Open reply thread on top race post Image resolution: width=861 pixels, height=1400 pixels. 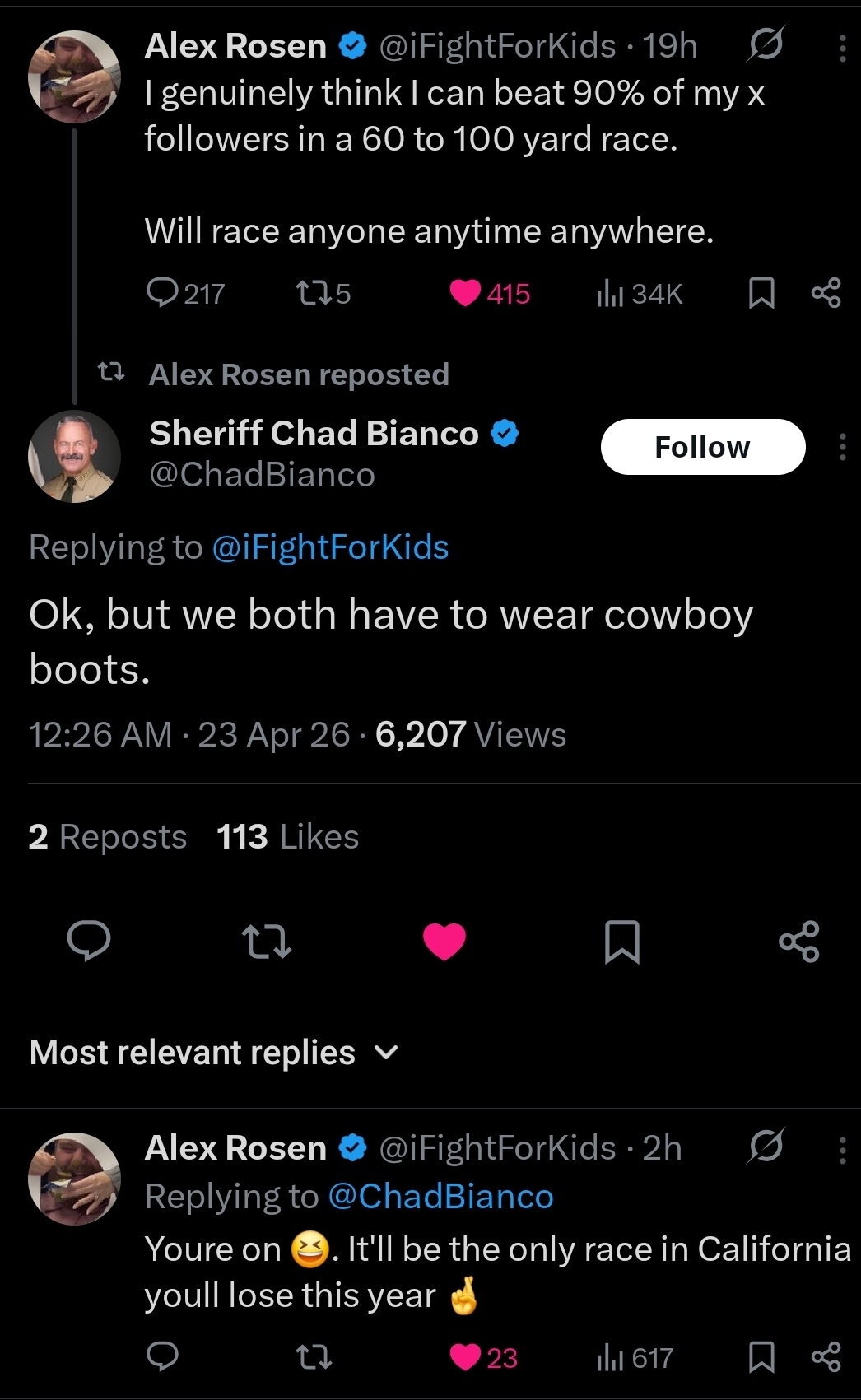(x=163, y=293)
